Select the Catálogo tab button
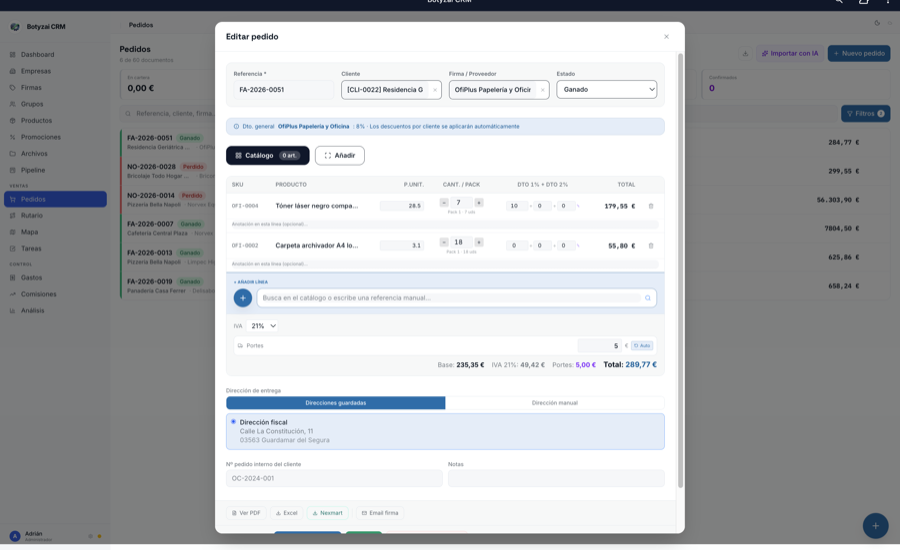 [x=267, y=156]
